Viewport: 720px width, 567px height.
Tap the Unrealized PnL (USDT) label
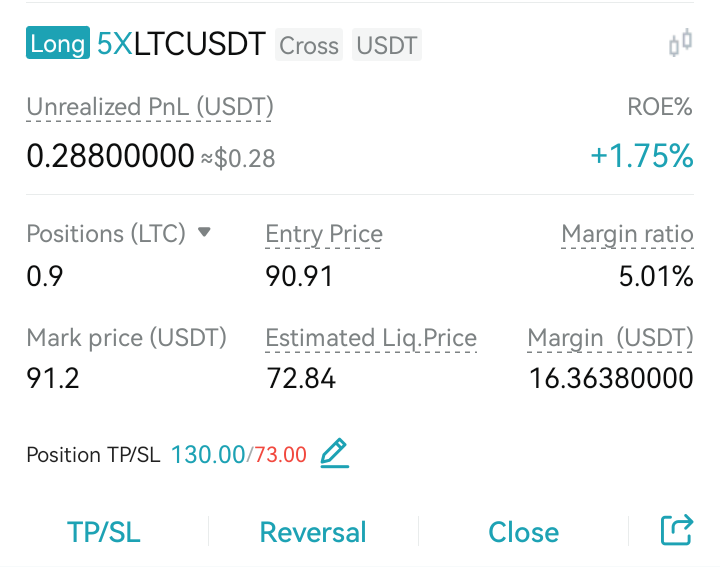coord(150,108)
